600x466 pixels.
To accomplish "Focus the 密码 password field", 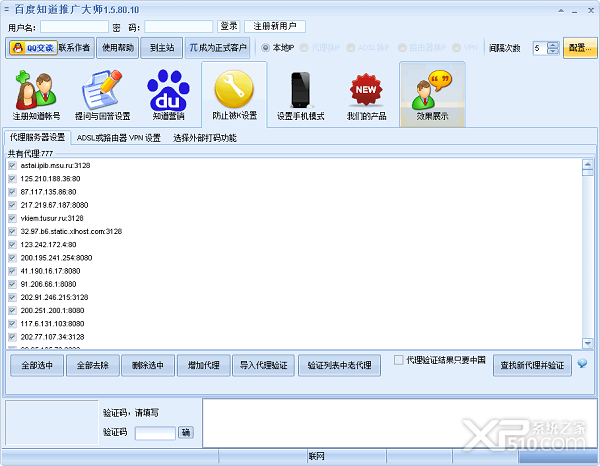I will [x=178, y=26].
